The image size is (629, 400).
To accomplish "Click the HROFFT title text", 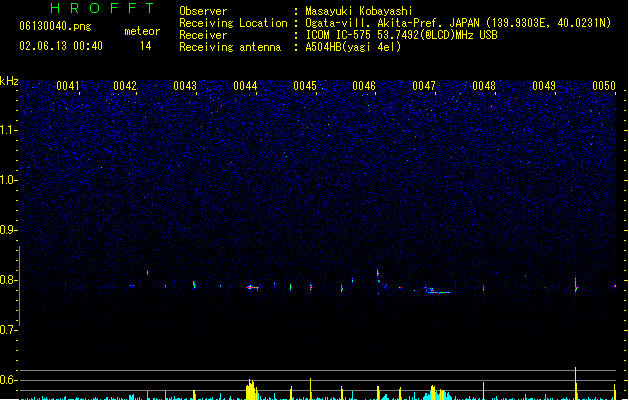I will (102, 8).
